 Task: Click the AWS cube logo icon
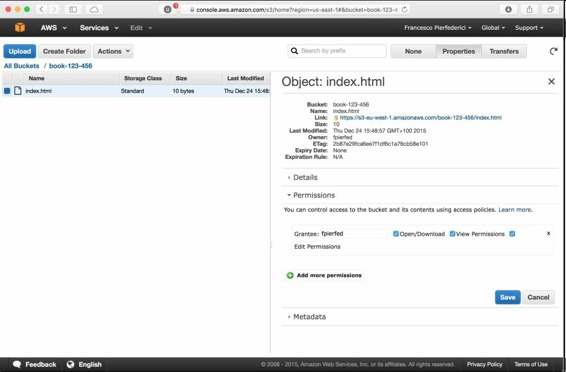pos(20,27)
